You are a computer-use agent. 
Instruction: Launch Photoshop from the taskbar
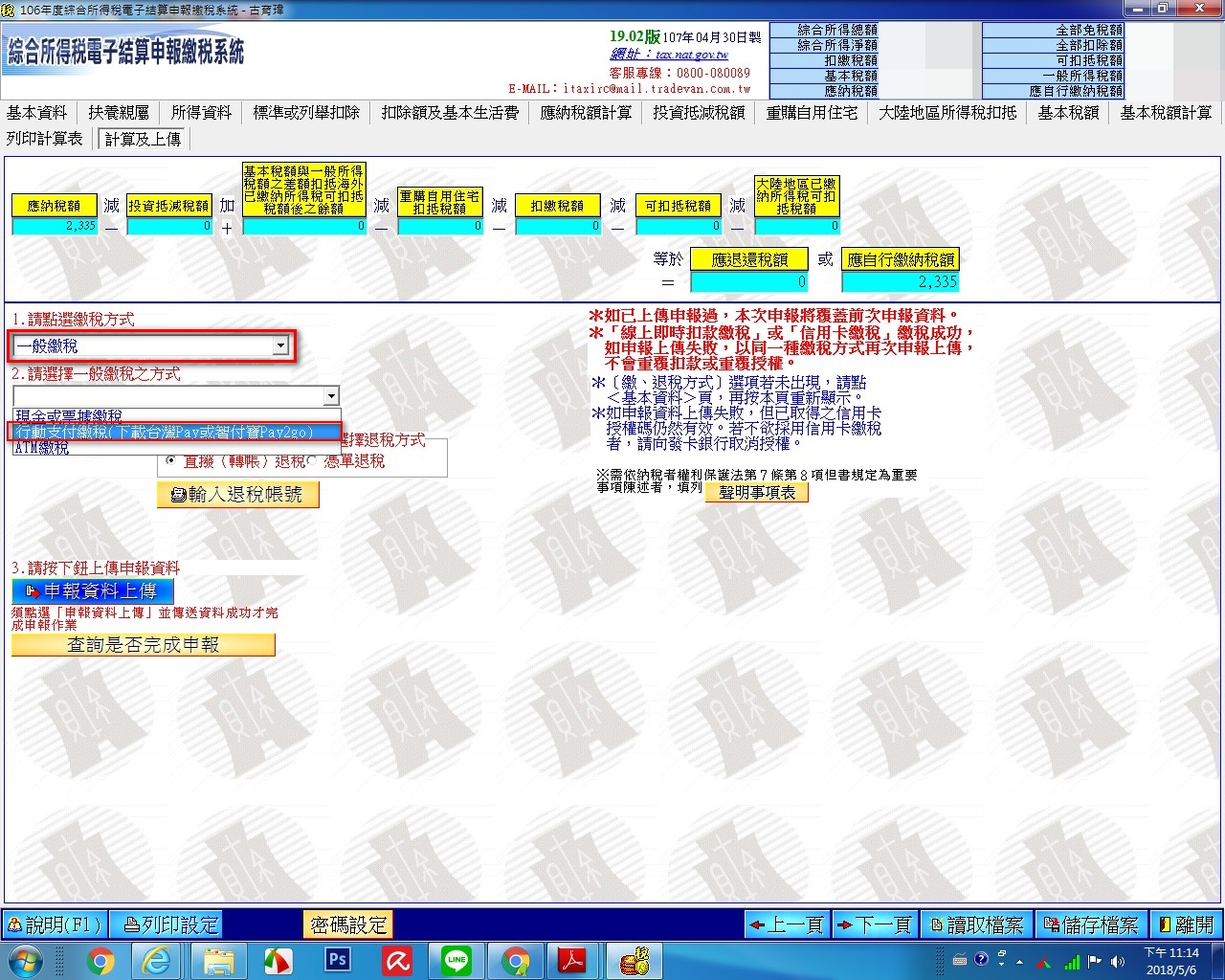click(338, 959)
